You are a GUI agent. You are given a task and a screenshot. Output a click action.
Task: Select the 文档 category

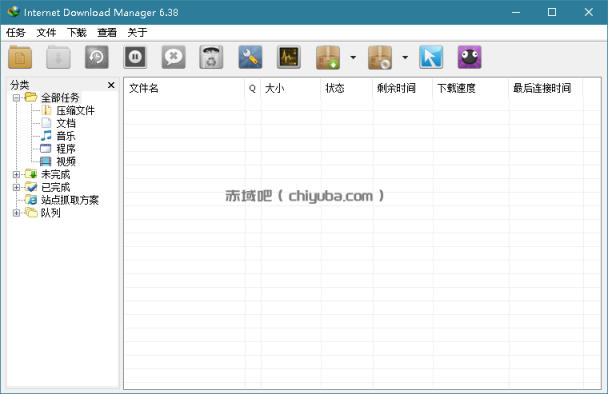point(66,123)
